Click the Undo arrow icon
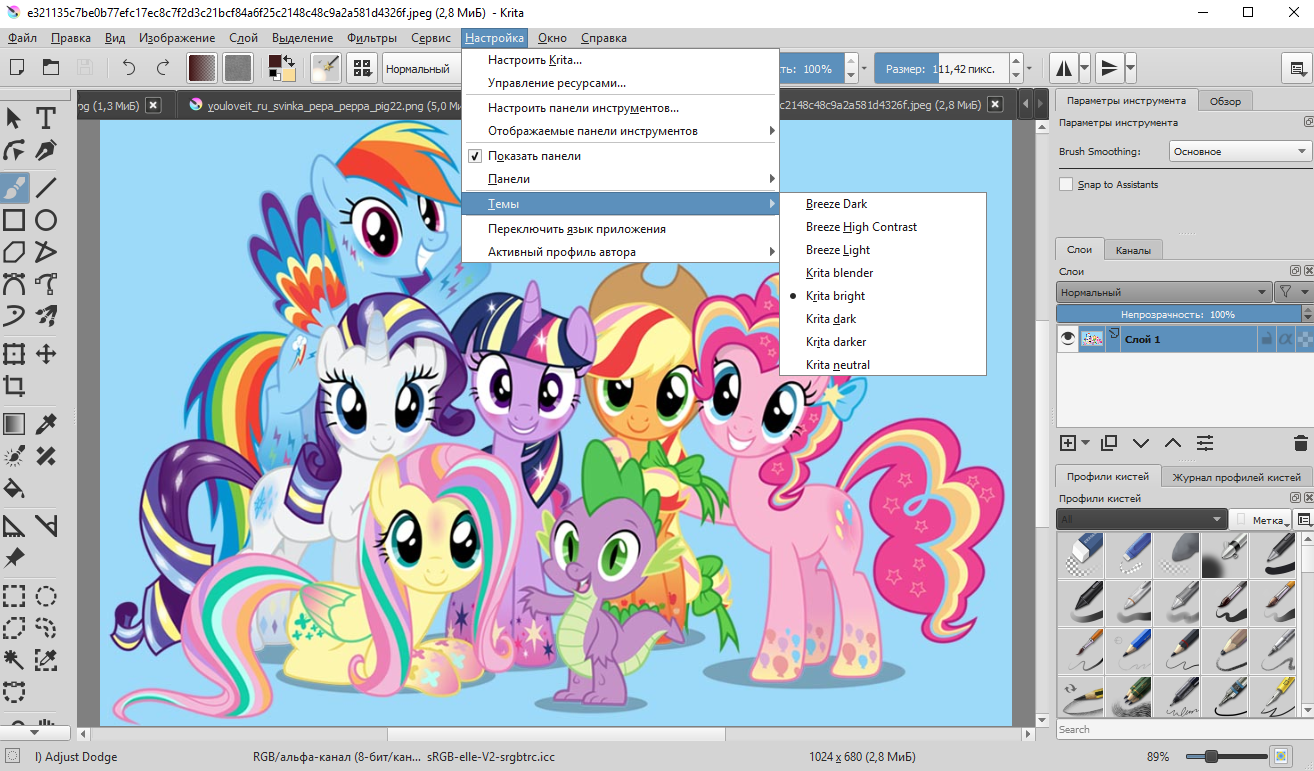 128,68
